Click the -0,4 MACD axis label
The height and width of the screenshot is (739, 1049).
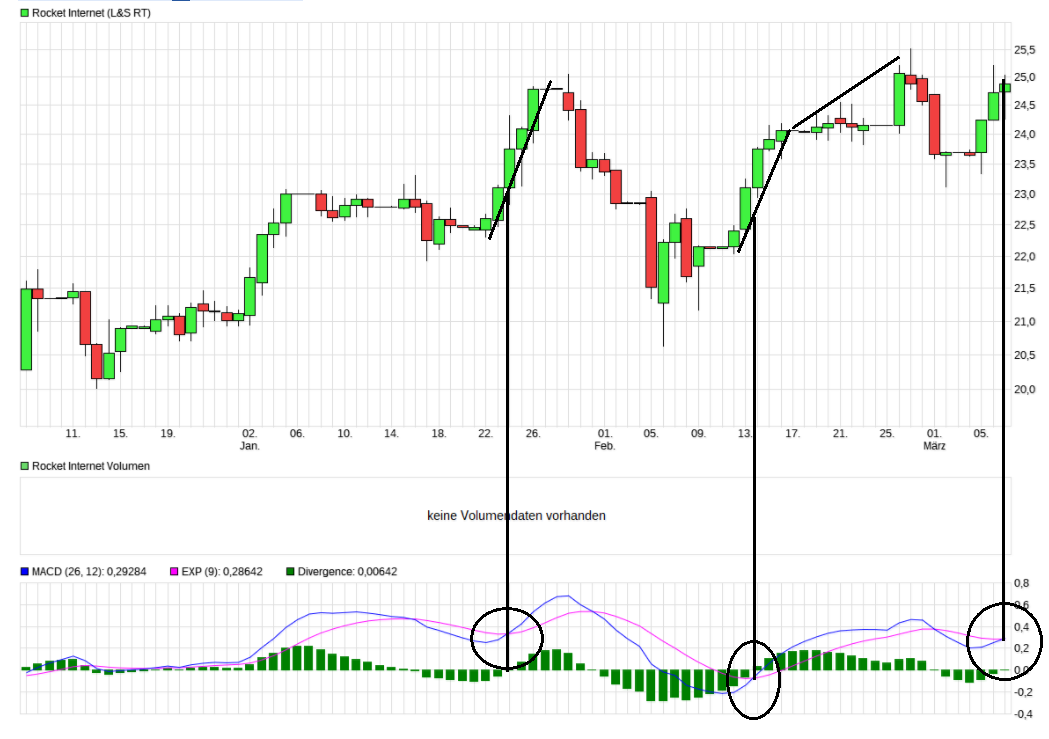(1024, 714)
